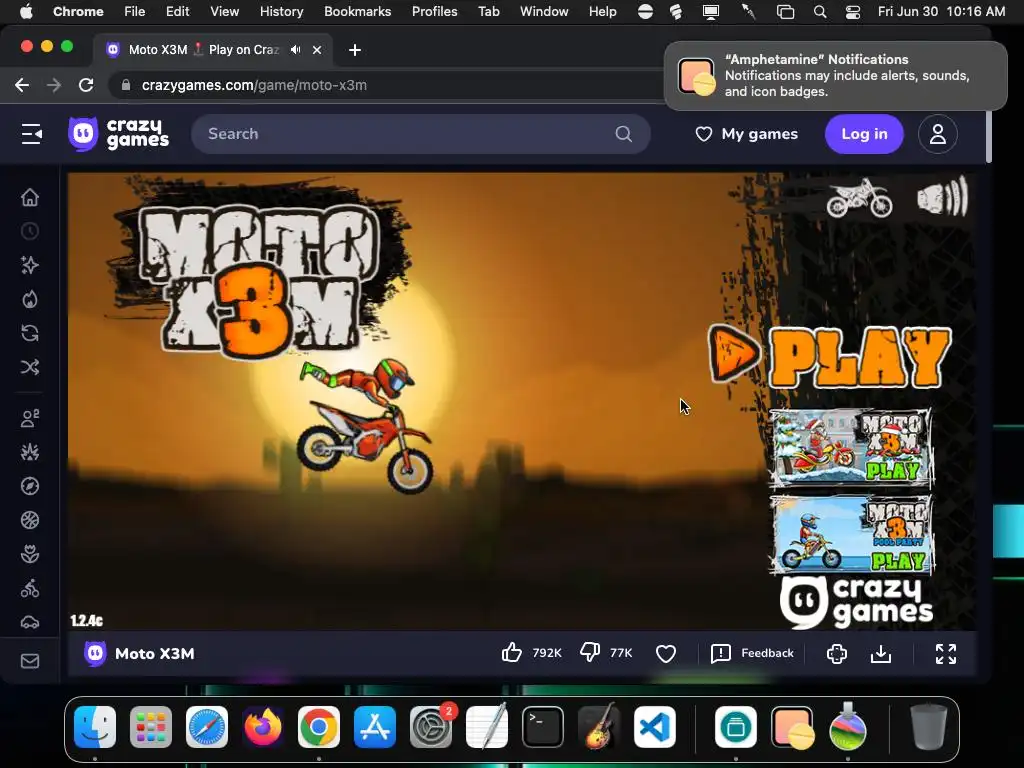
Task: Open Action explosion icon in sidebar
Action: [x=30, y=452]
